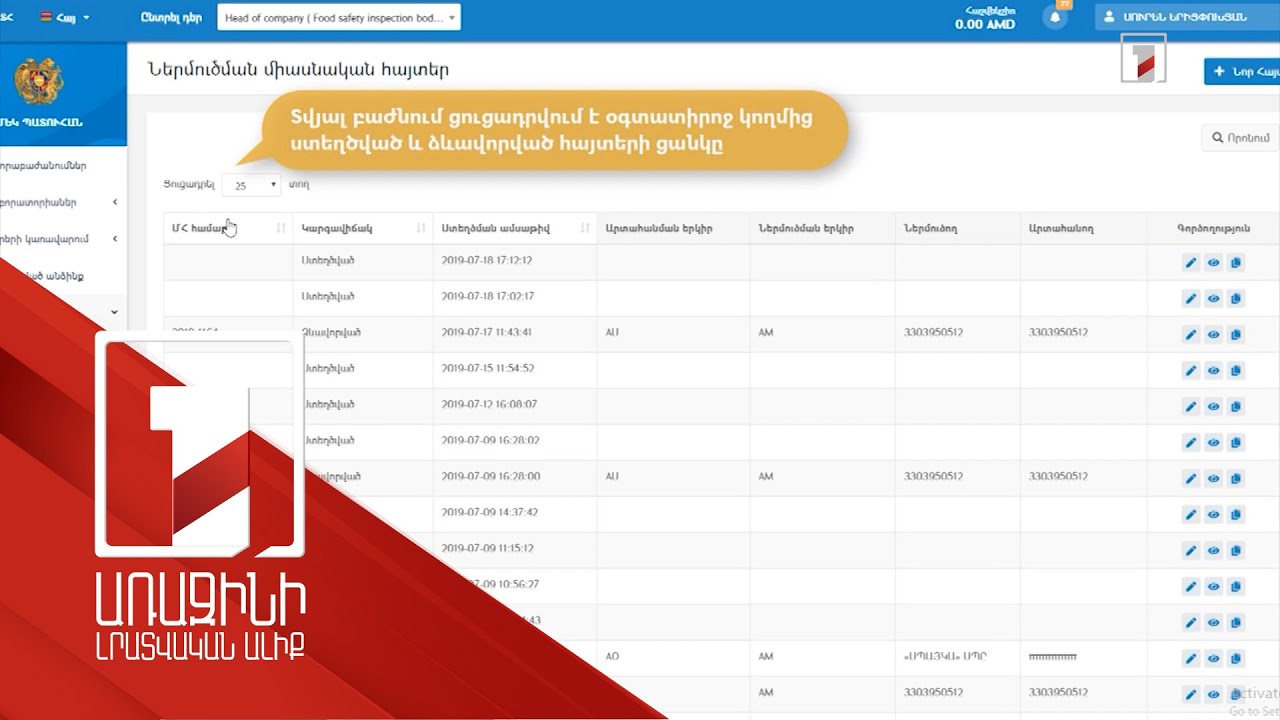This screenshot has width=1280, height=720.
Task: Edit the request created 2019-07-17 11:43:41
Action: coord(1190,335)
